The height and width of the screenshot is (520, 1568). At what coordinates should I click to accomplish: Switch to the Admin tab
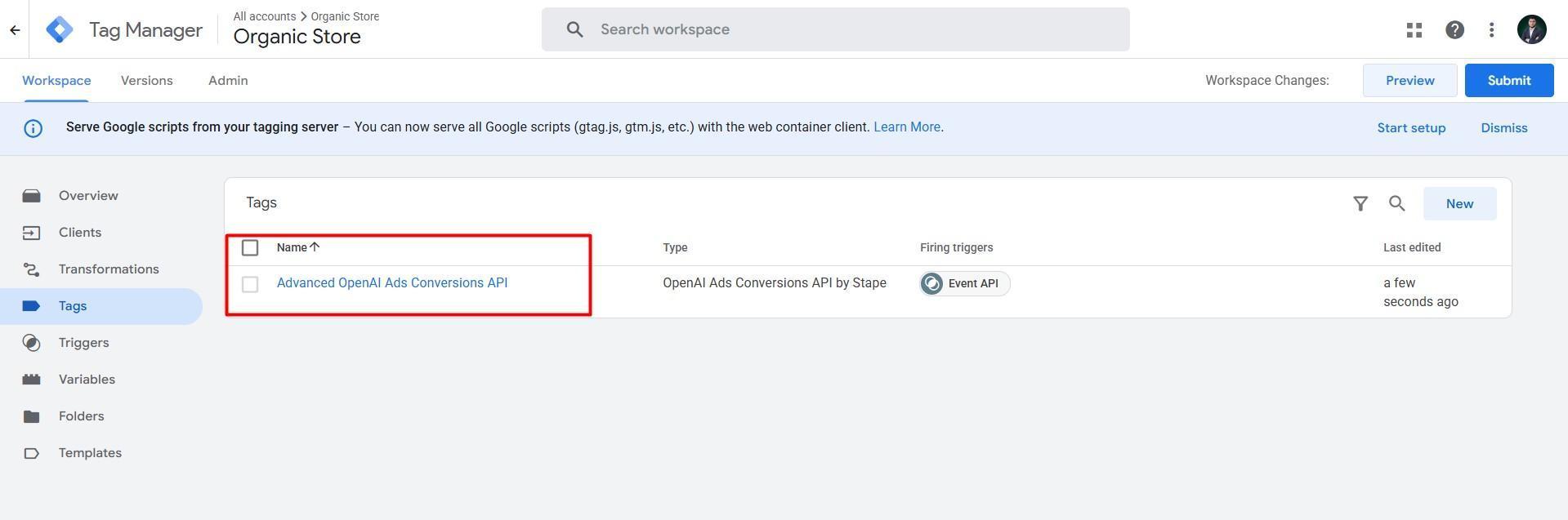[x=228, y=81]
